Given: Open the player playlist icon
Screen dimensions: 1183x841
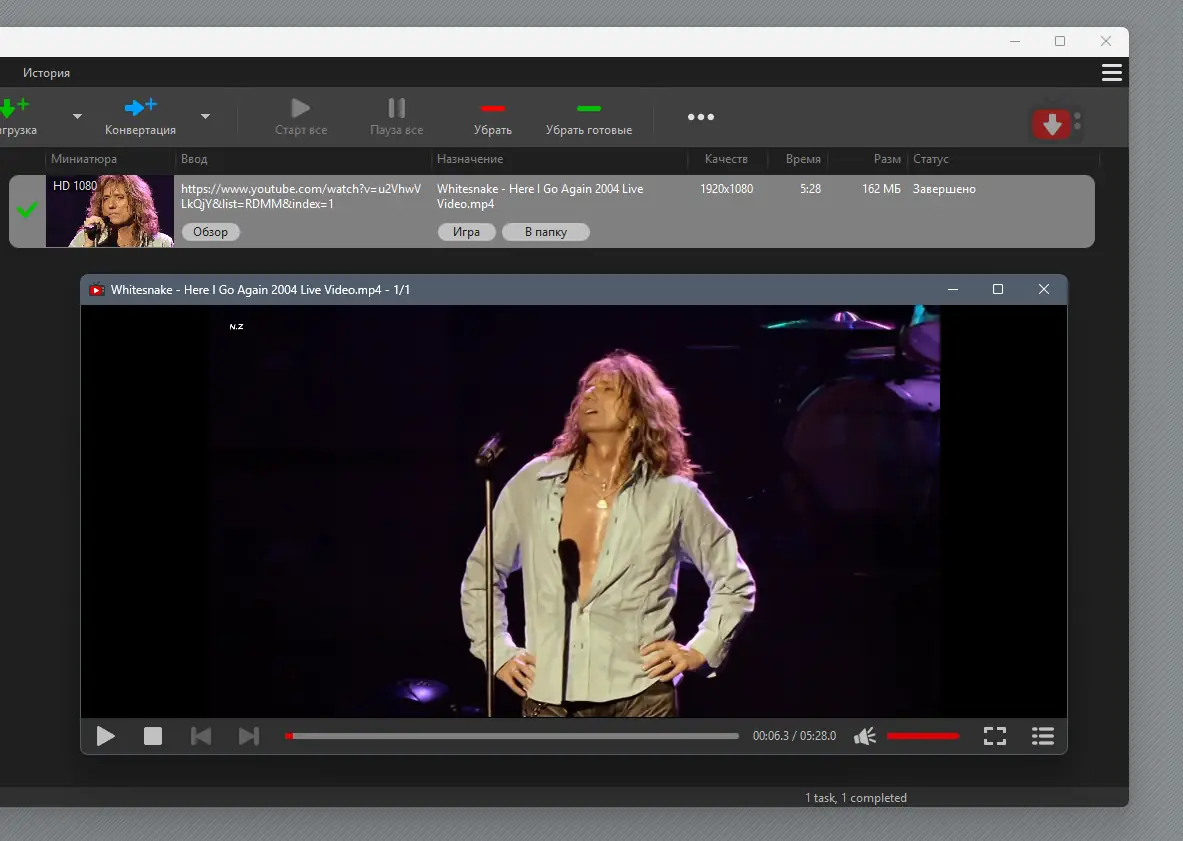Looking at the screenshot, I should (x=1042, y=737).
